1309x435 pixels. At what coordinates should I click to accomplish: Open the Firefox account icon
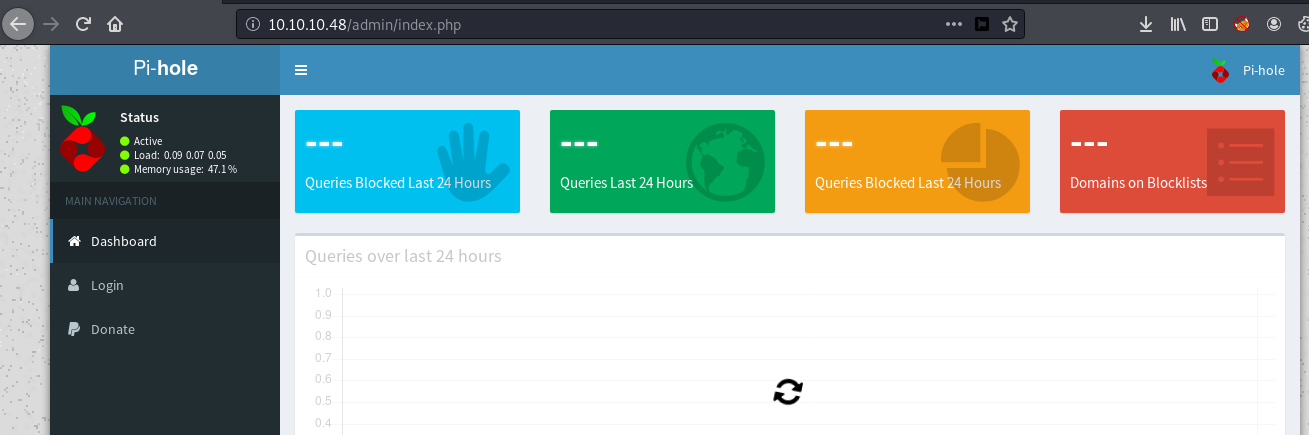1274,23
